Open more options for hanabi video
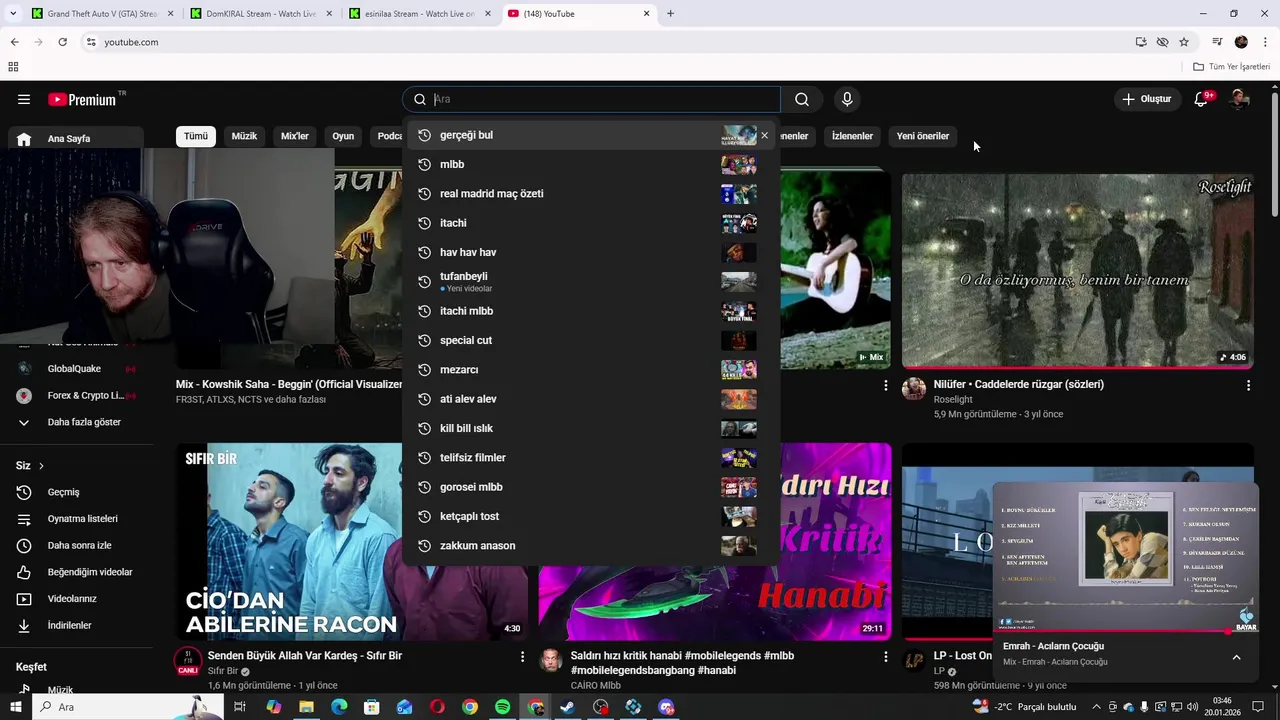The image size is (1280, 720). coord(885,657)
